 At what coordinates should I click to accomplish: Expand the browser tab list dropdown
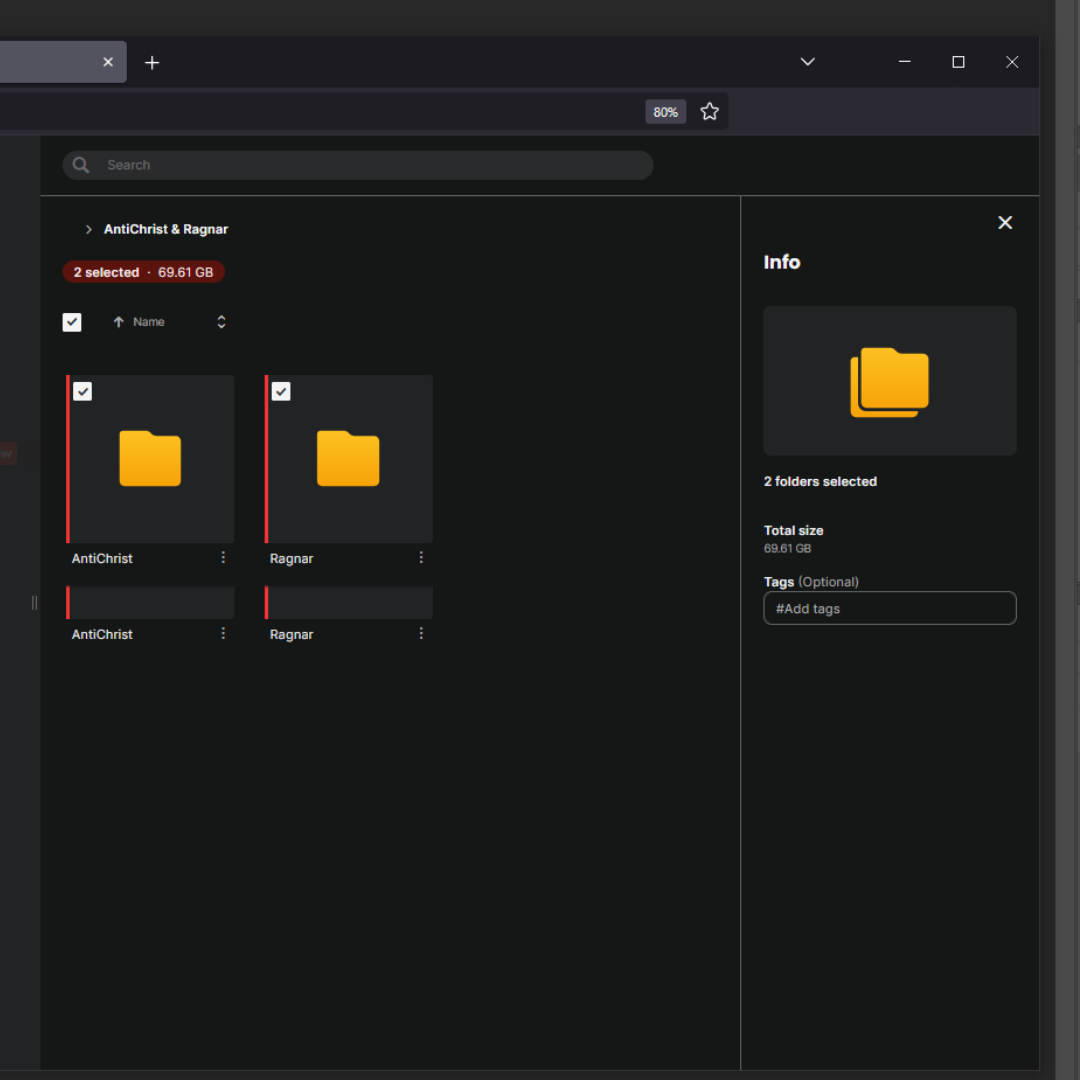point(807,62)
